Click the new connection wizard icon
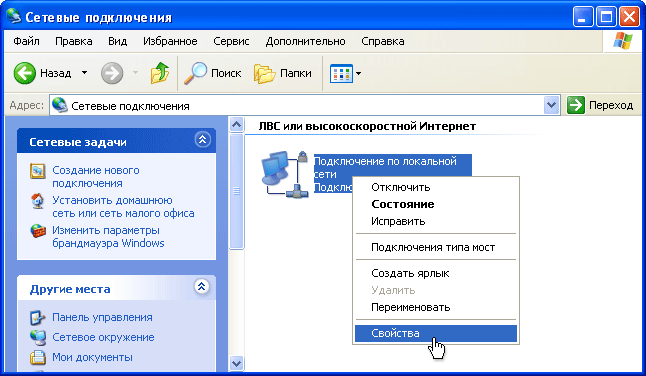 (x=37, y=170)
